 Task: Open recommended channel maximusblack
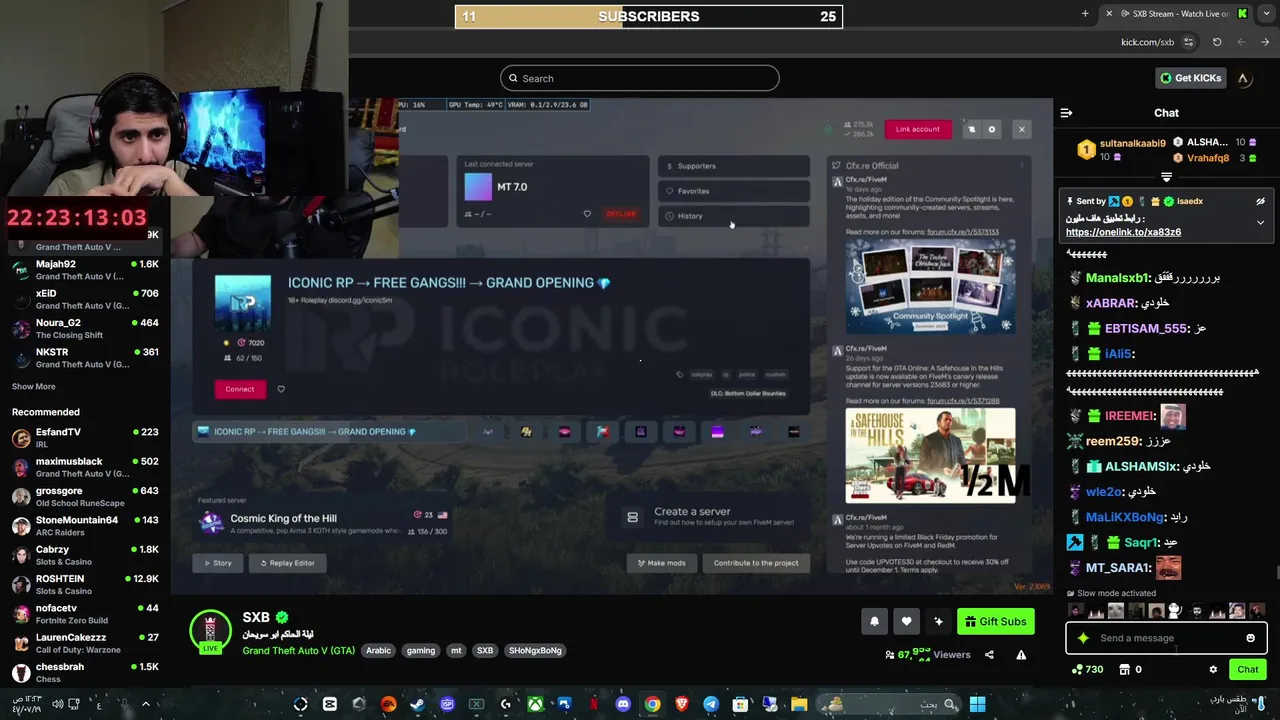tap(85, 467)
